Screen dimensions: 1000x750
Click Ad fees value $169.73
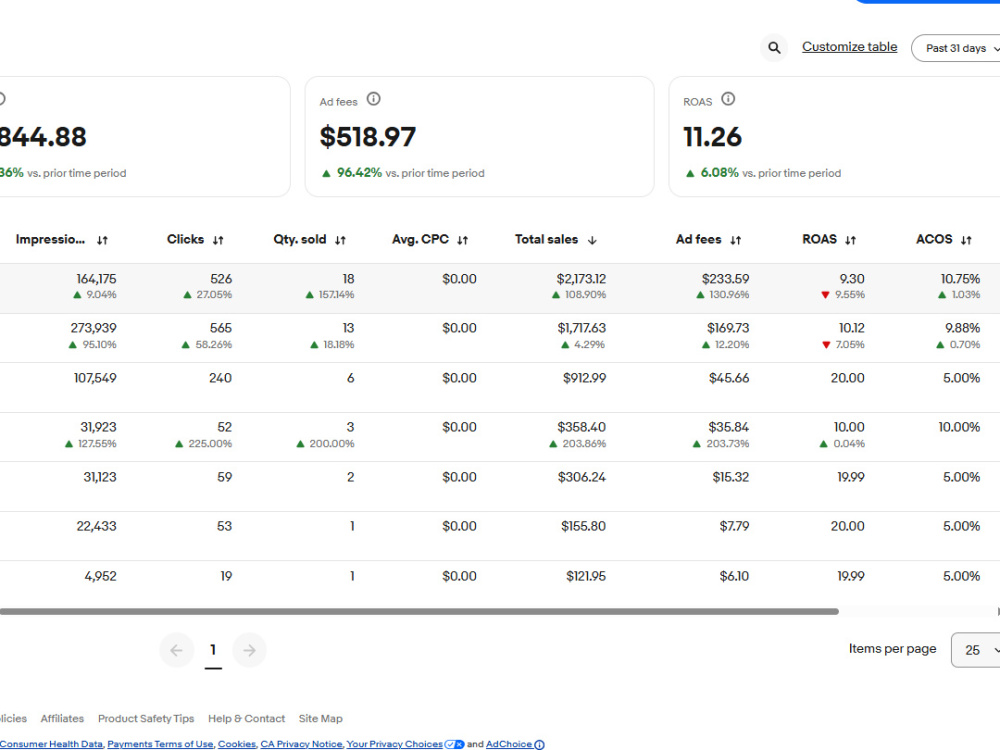[x=728, y=328]
